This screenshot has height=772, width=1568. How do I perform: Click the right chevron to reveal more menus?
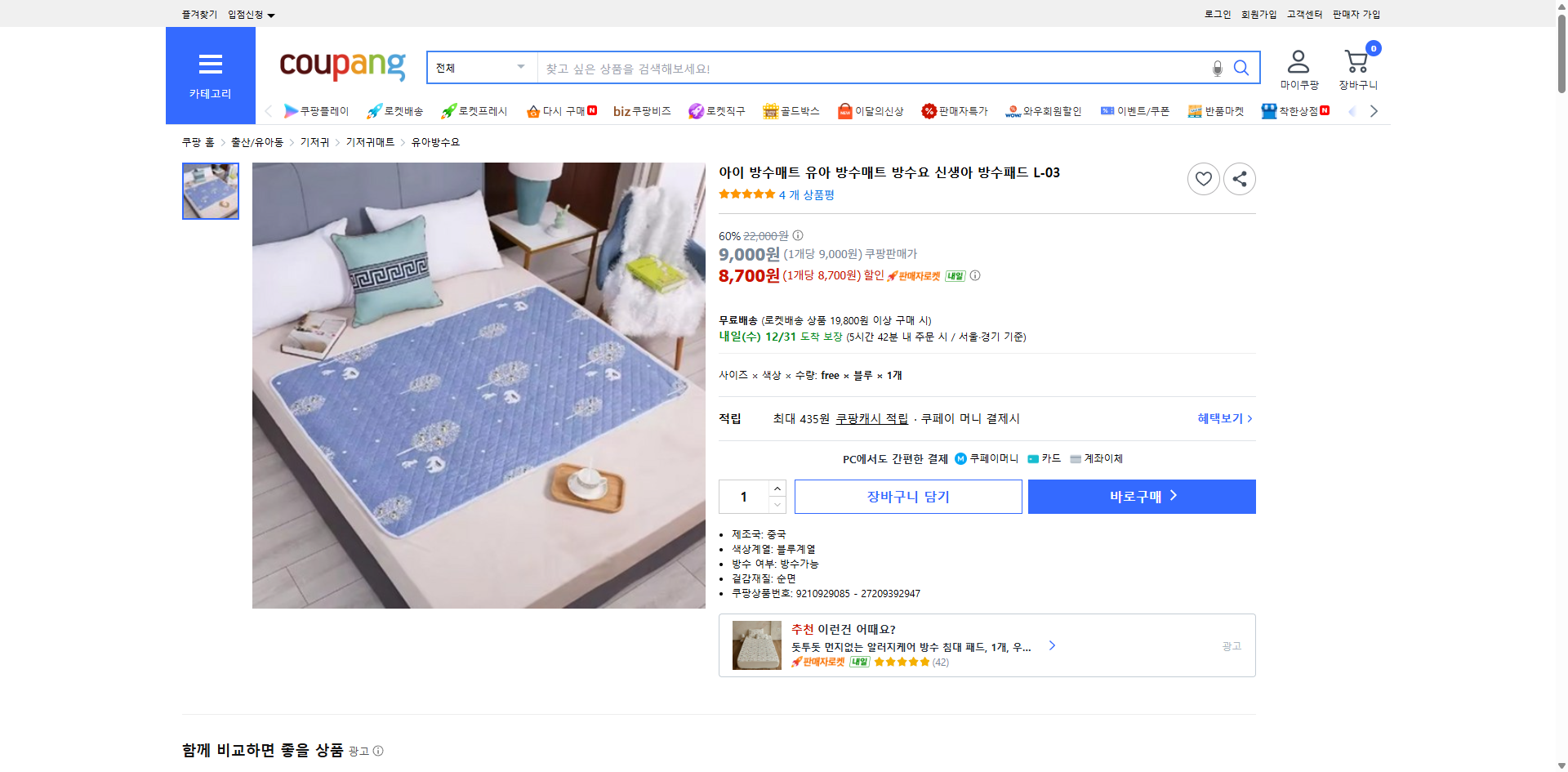[1374, 111]
